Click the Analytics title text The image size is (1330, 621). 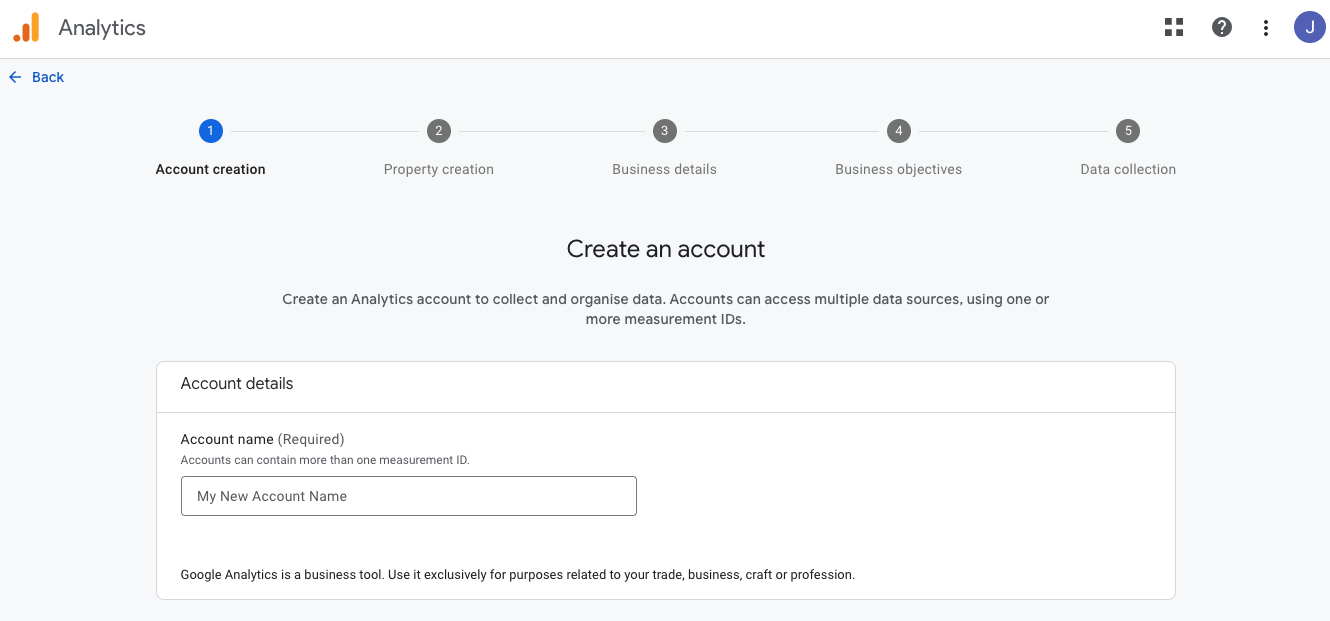pos(102,28)
